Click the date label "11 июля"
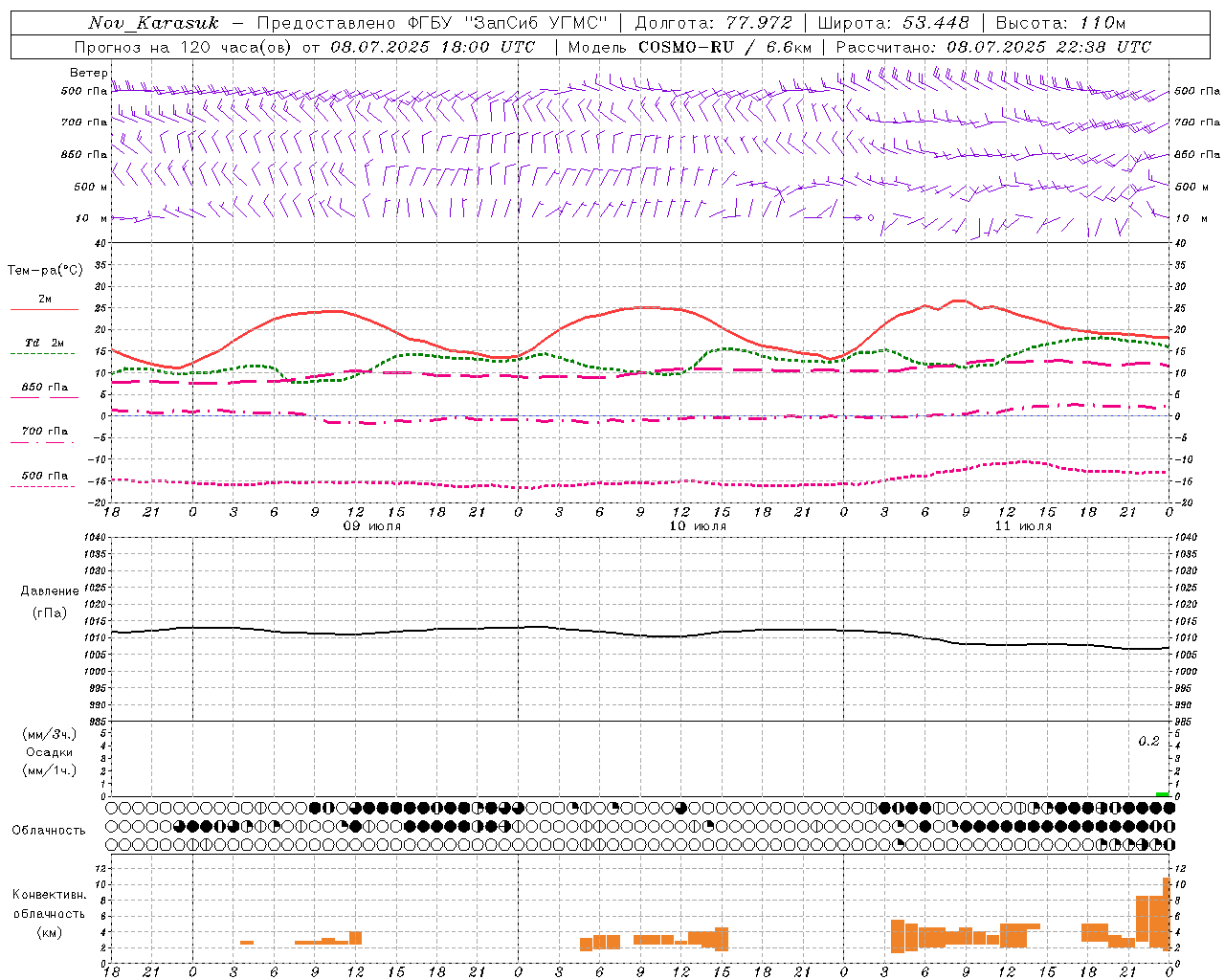This screenshot has height=980, width=1225. (x=1023, y=526)
